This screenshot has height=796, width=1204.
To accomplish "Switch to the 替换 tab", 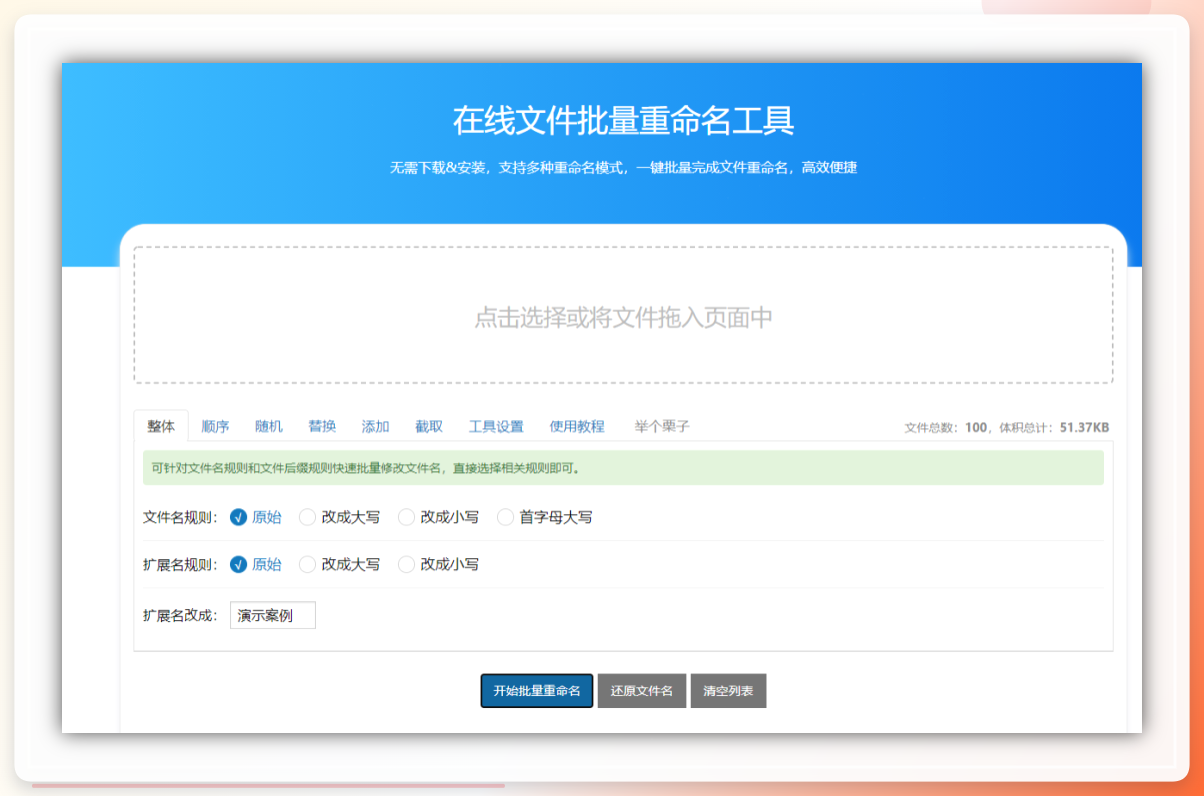I will coord(322,426).
